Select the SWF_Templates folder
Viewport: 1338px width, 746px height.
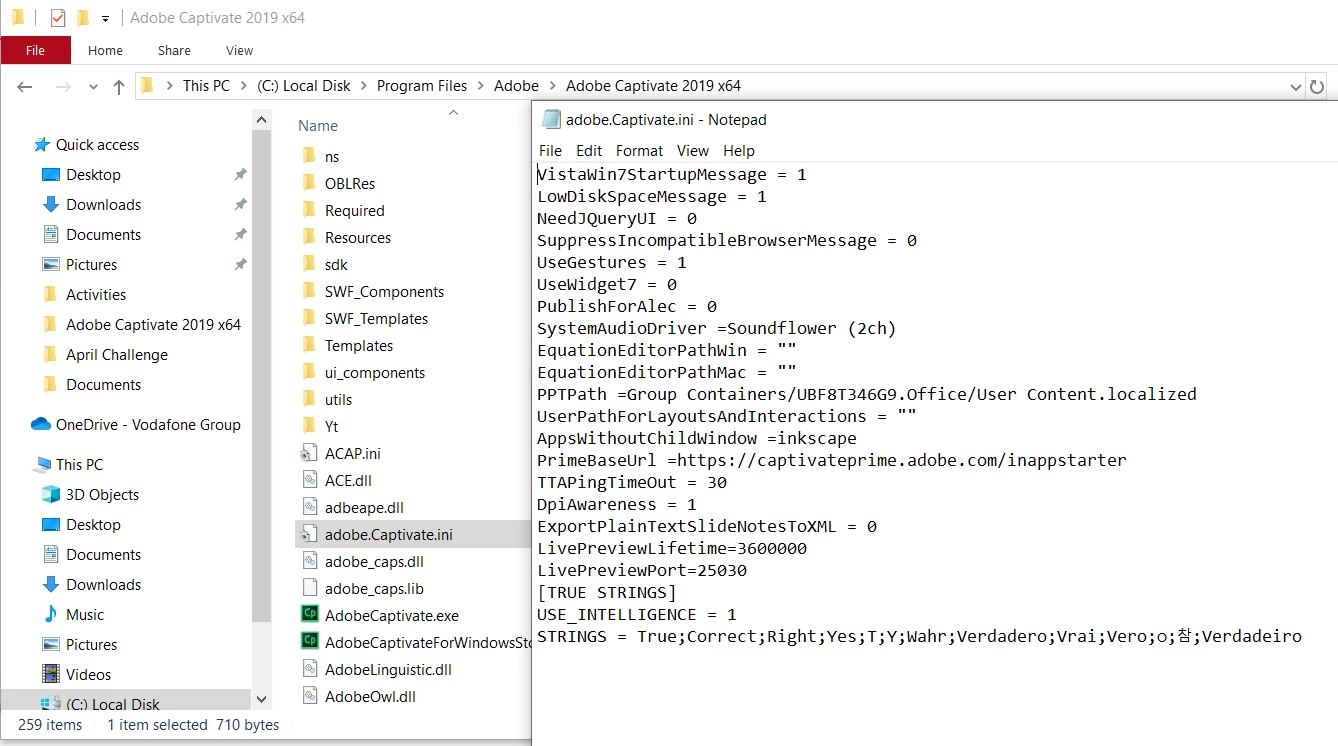click(x=376, y=319)
